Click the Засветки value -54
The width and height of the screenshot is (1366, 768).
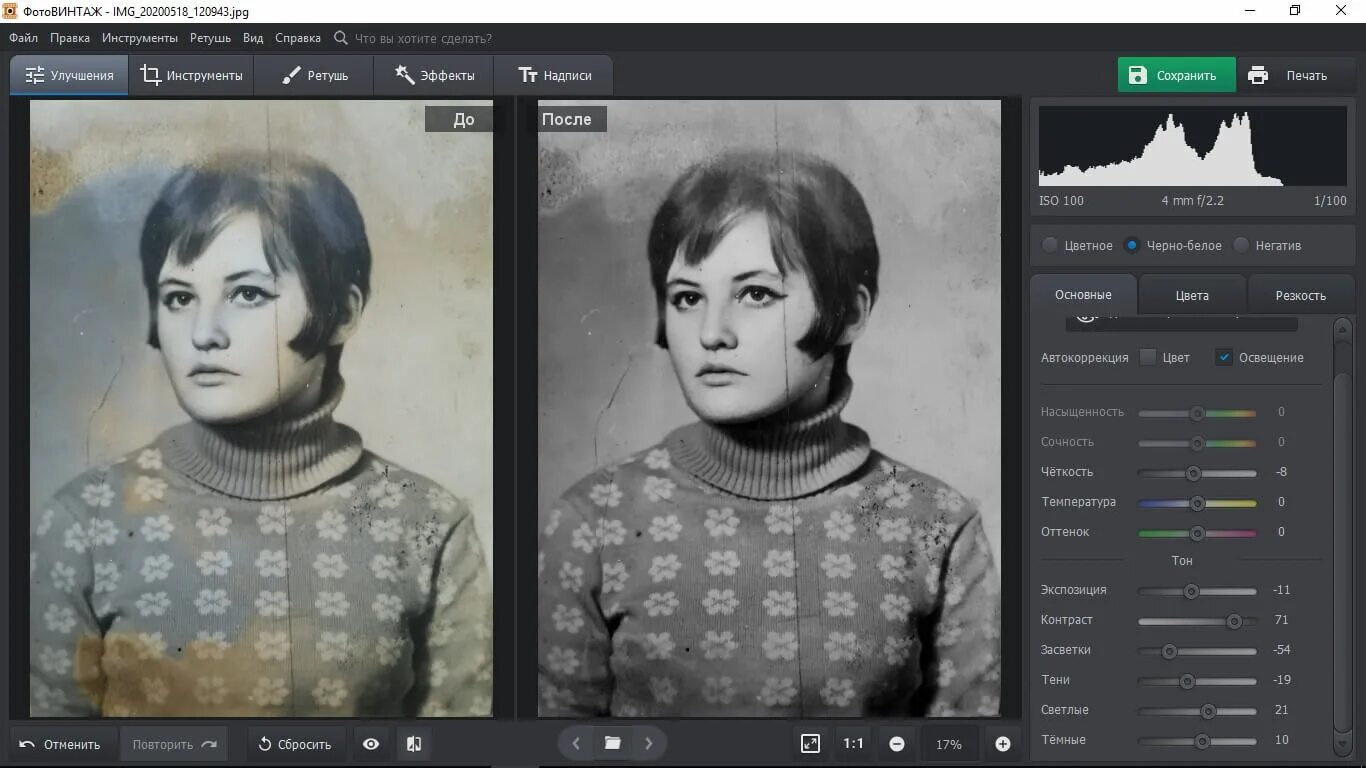pos(1281,650)
